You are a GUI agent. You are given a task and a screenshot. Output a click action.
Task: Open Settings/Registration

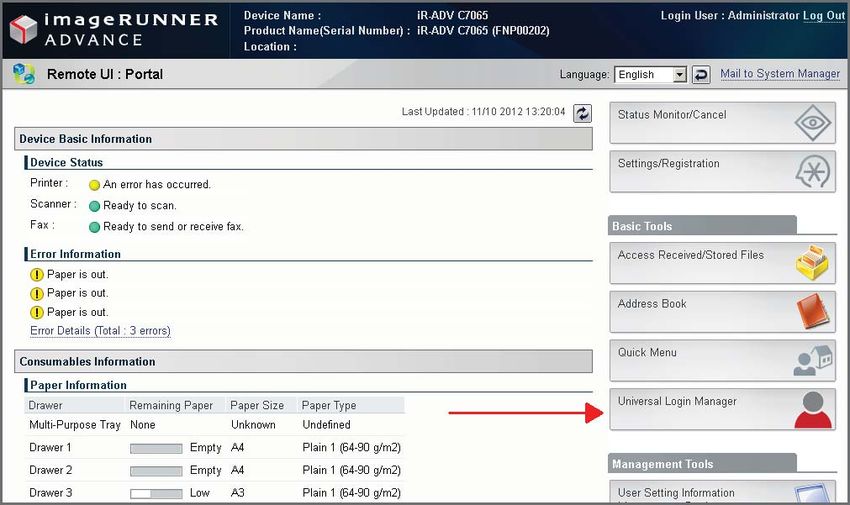pos(722,172)
